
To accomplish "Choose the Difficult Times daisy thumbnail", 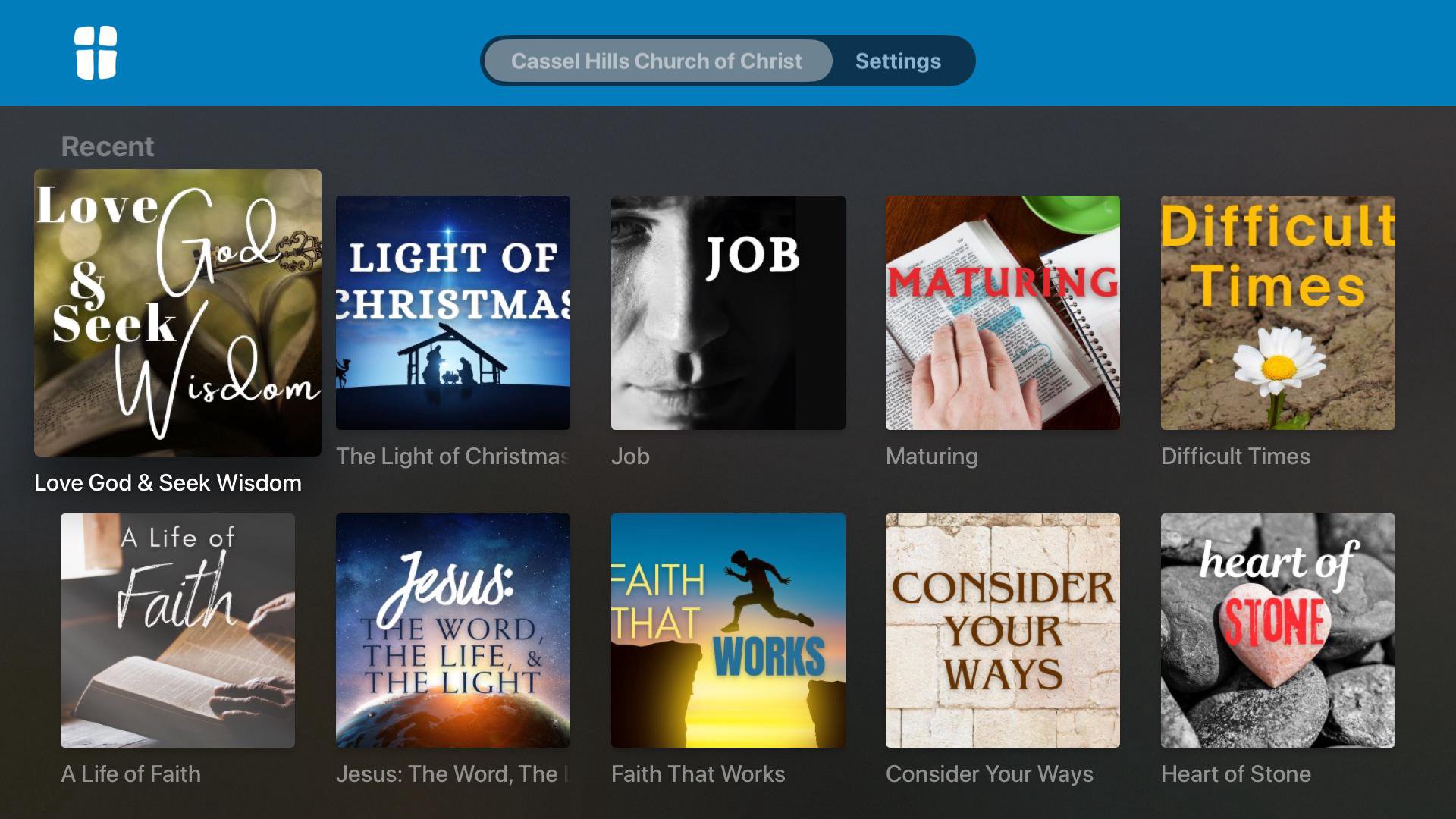I will tap(1278, 312).
